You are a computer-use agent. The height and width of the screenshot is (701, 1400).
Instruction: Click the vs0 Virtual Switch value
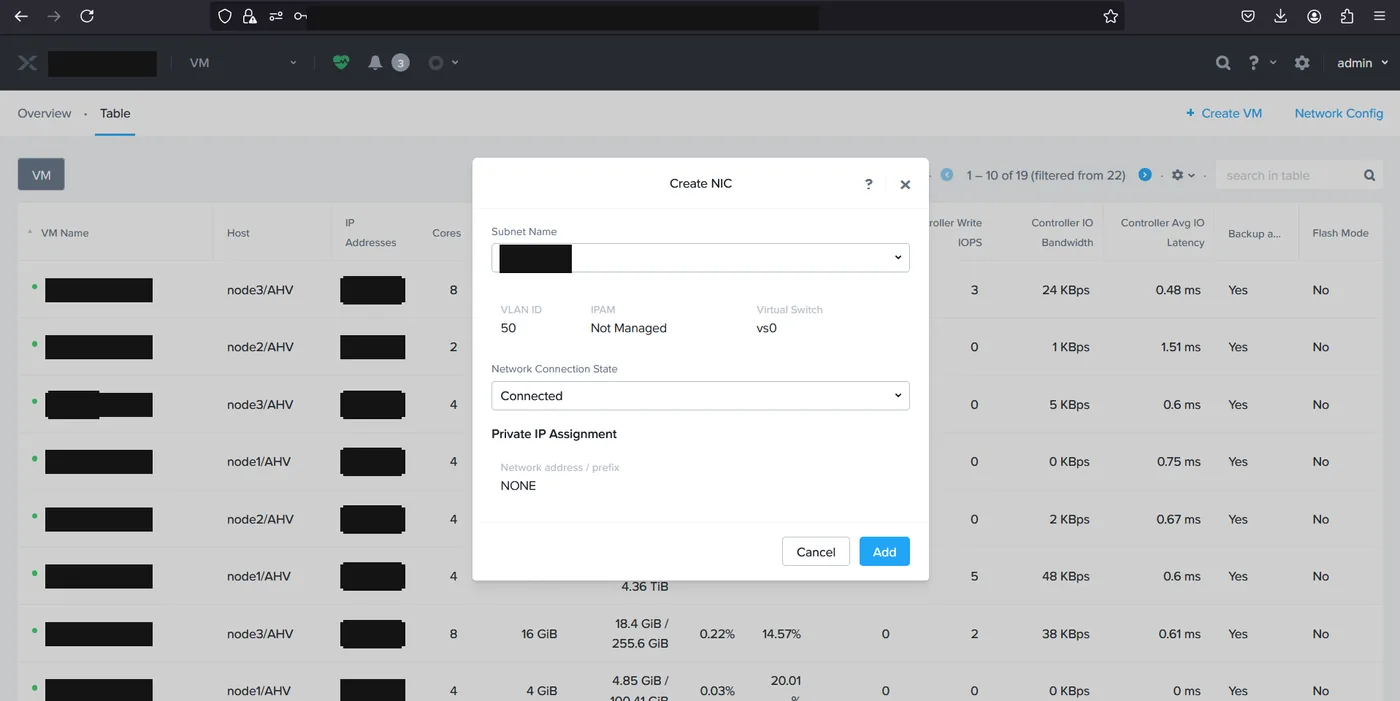pos(766,328)
